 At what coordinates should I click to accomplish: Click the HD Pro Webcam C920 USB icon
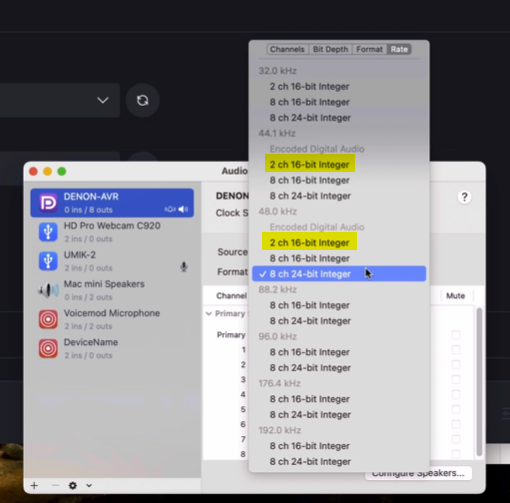[x=48, y=232]
